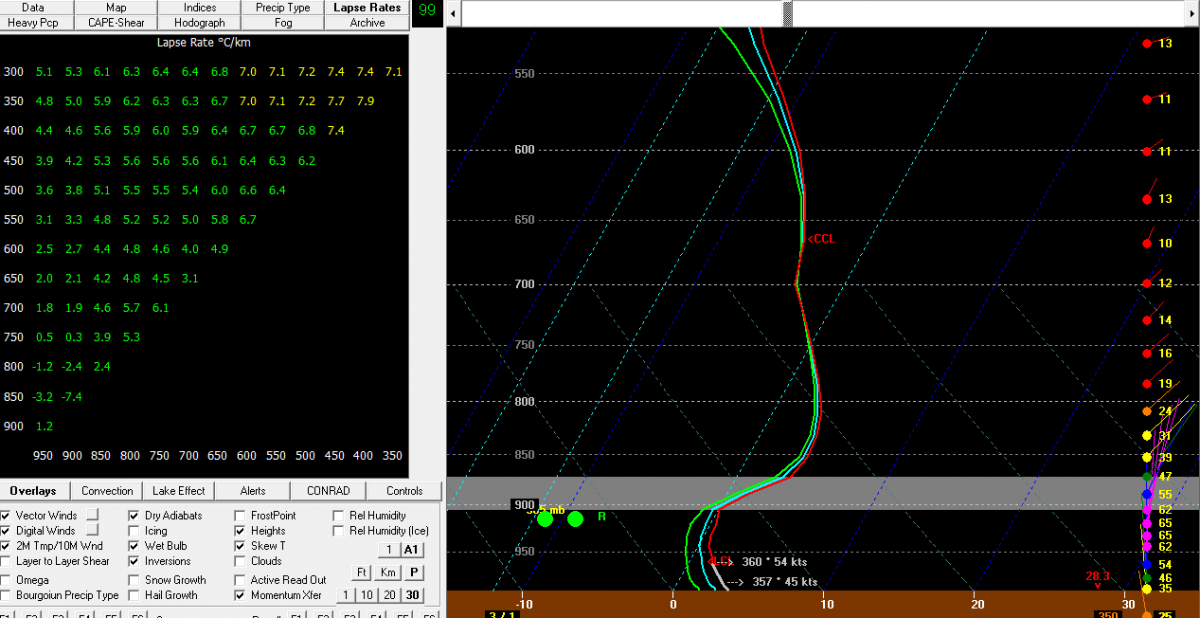Viewport: 1200px width, 618px height.
Task: Click the small button beside Vector Winds
Action: [x=92, y=515]
